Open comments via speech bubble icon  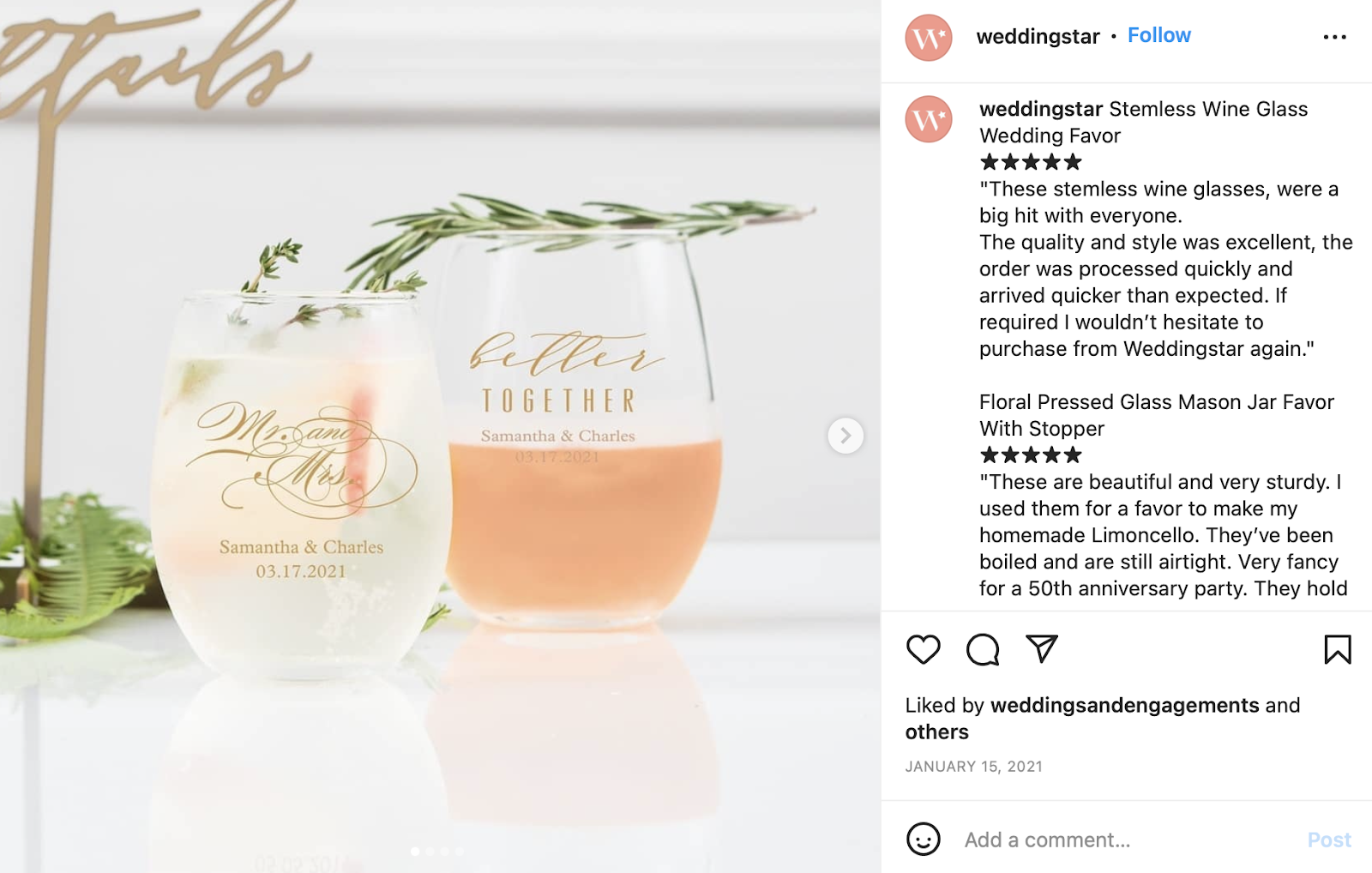(983, 649)
